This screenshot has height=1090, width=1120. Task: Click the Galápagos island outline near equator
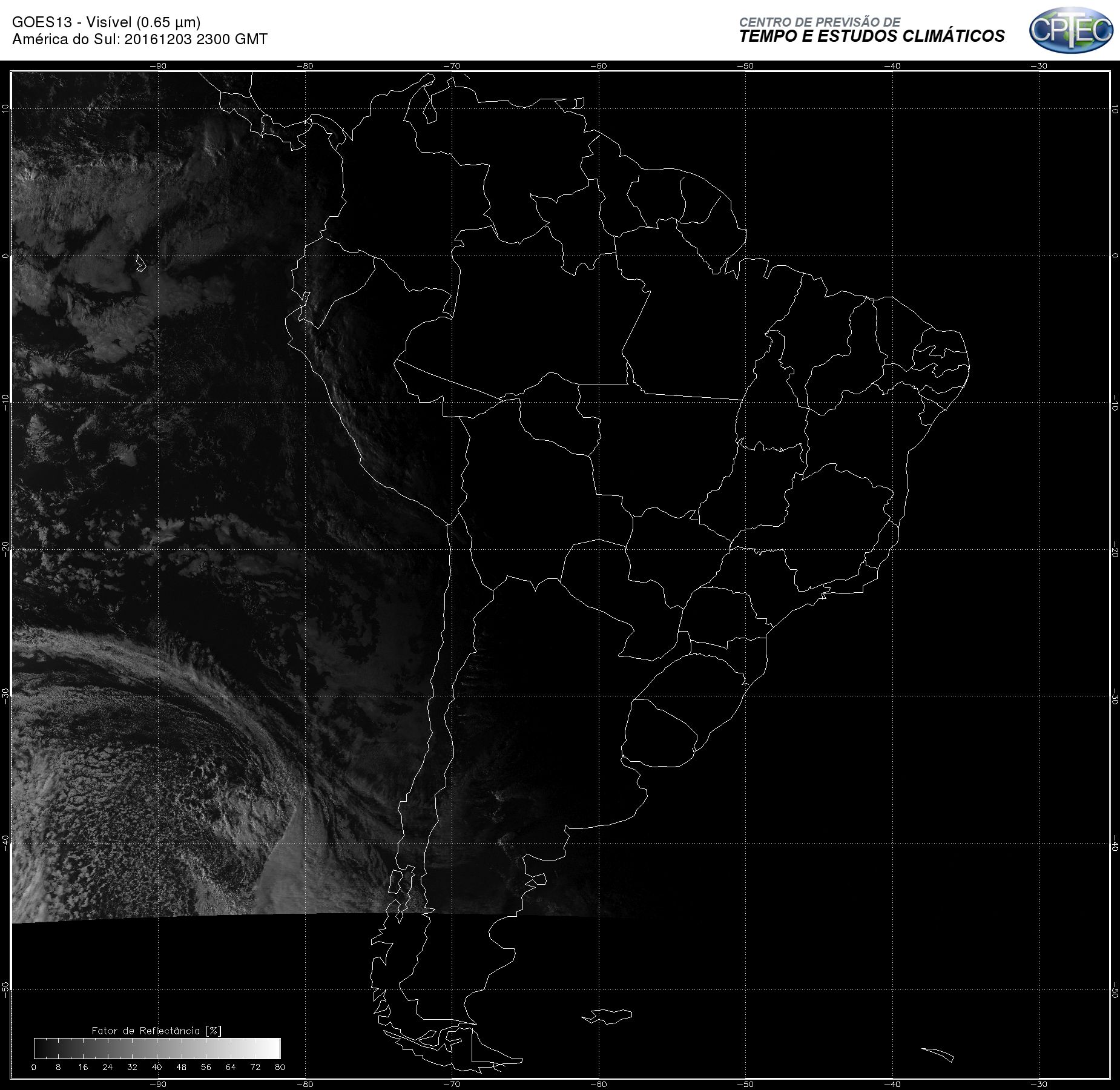[140, 263]
